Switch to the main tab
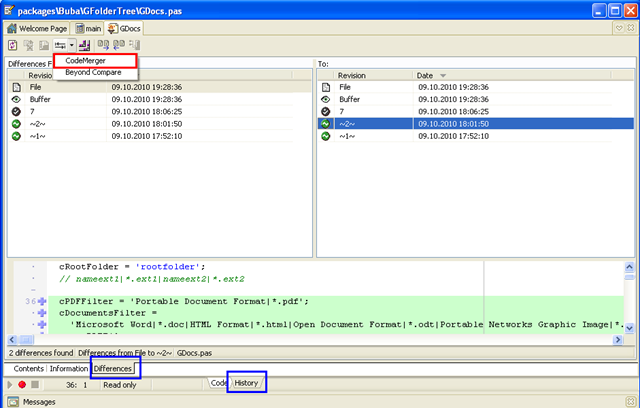 pyautogui.click(x=88, y=29)
